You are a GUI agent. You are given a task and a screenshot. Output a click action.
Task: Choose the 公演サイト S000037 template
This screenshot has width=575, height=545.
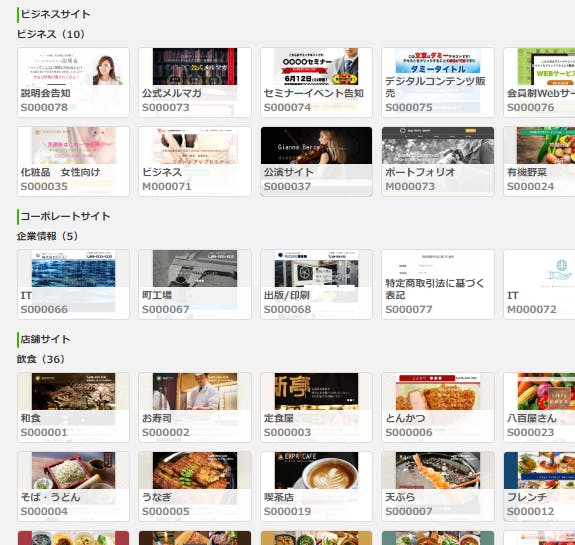(316, 161)
